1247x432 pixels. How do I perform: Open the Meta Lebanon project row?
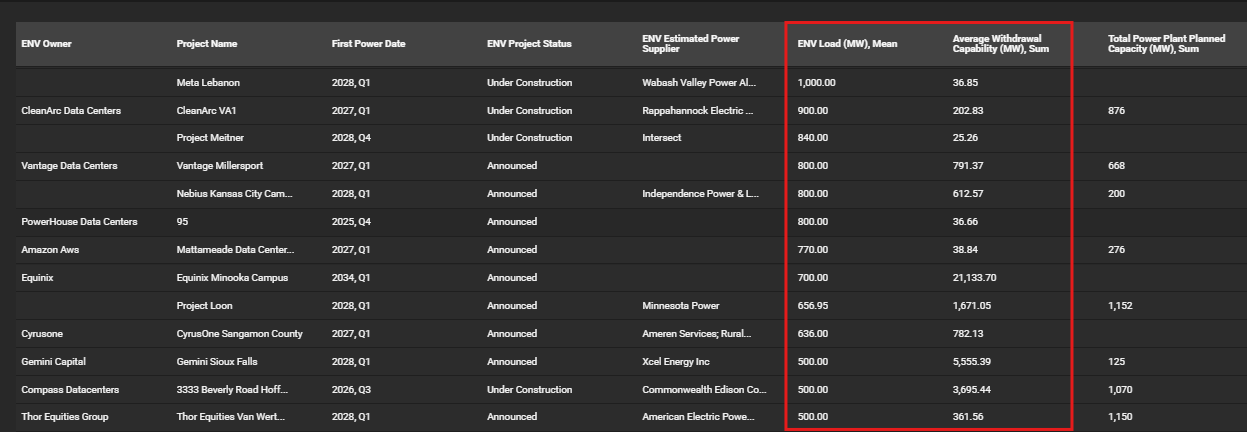208,82
